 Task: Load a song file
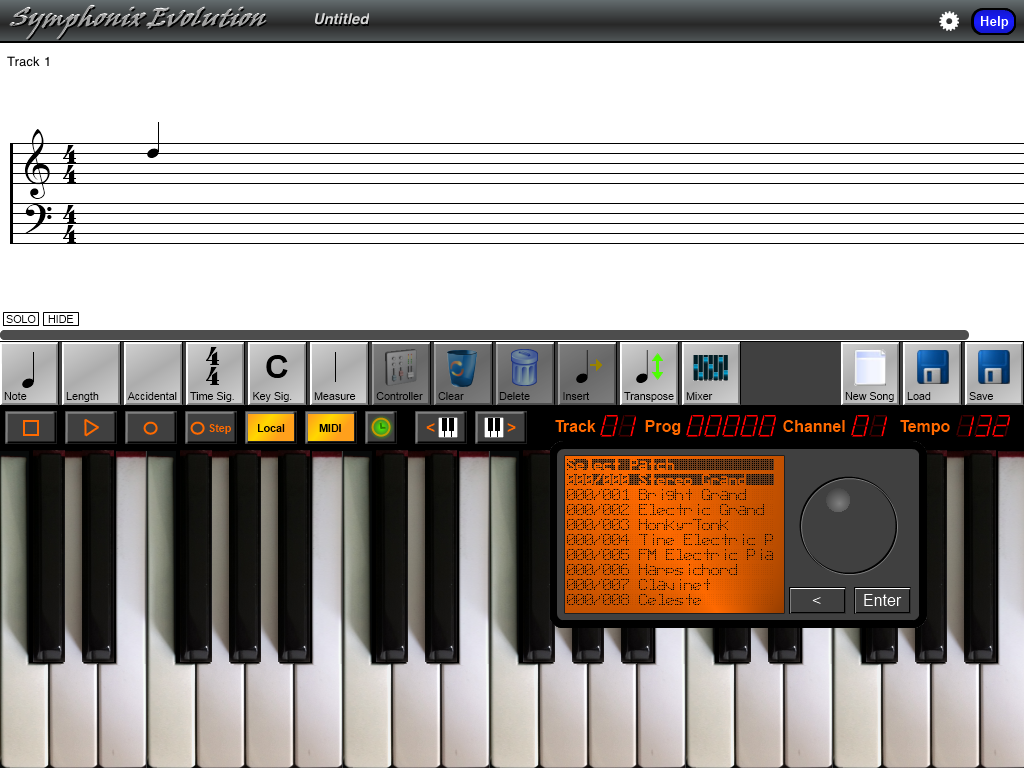click(x=931, y=374)
